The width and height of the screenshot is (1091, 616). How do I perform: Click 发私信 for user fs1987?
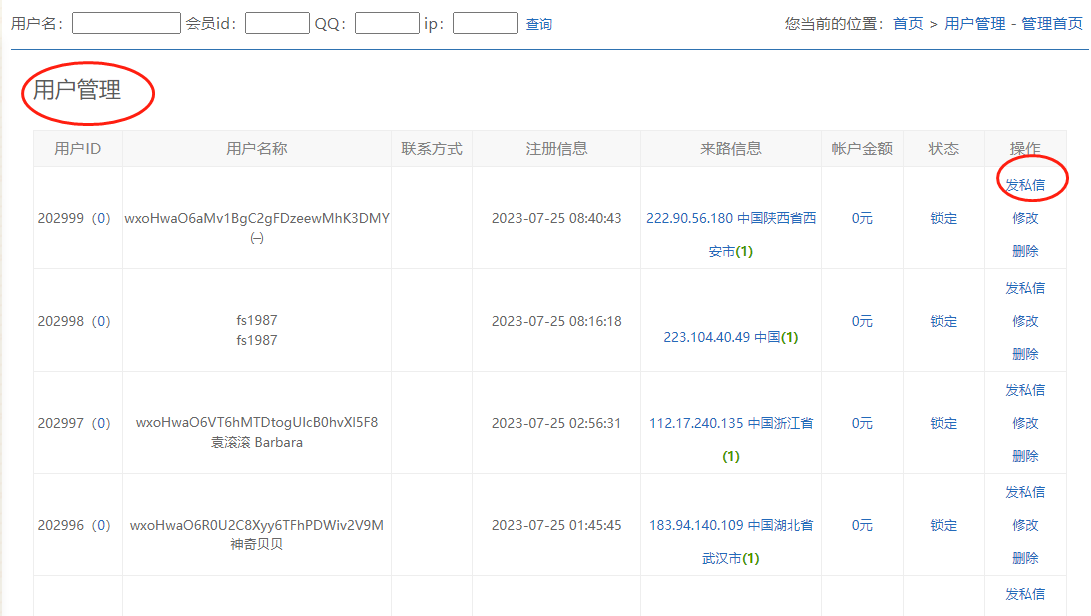coord(1025,288)
